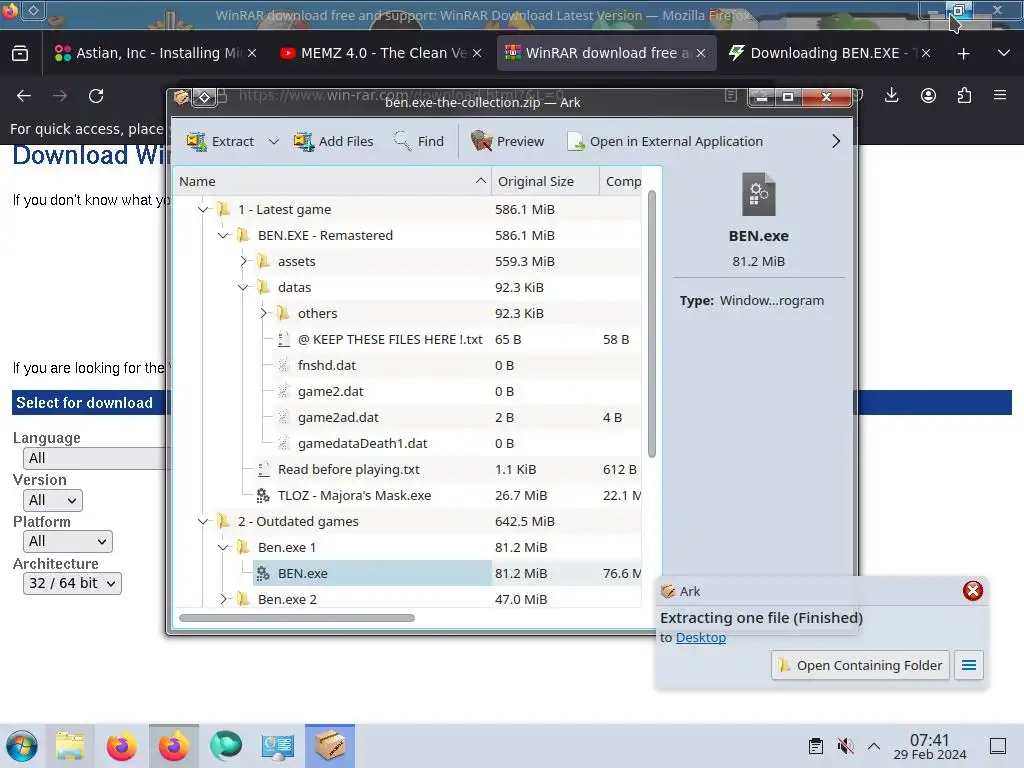Sort by the Name column header

(x=332, y=182)
